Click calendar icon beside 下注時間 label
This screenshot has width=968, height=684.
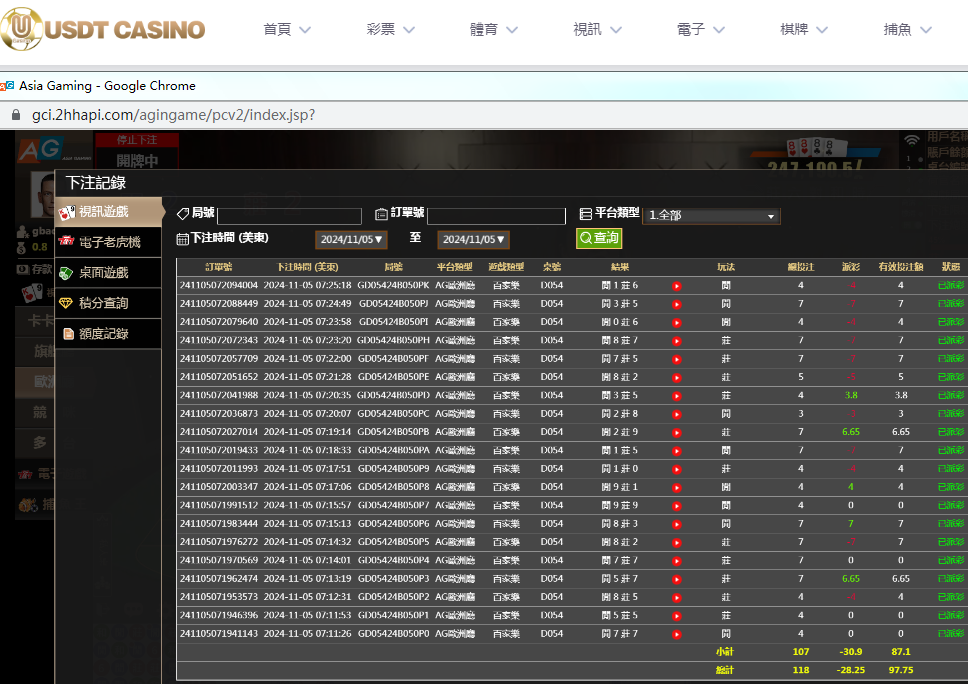[182, 239]
